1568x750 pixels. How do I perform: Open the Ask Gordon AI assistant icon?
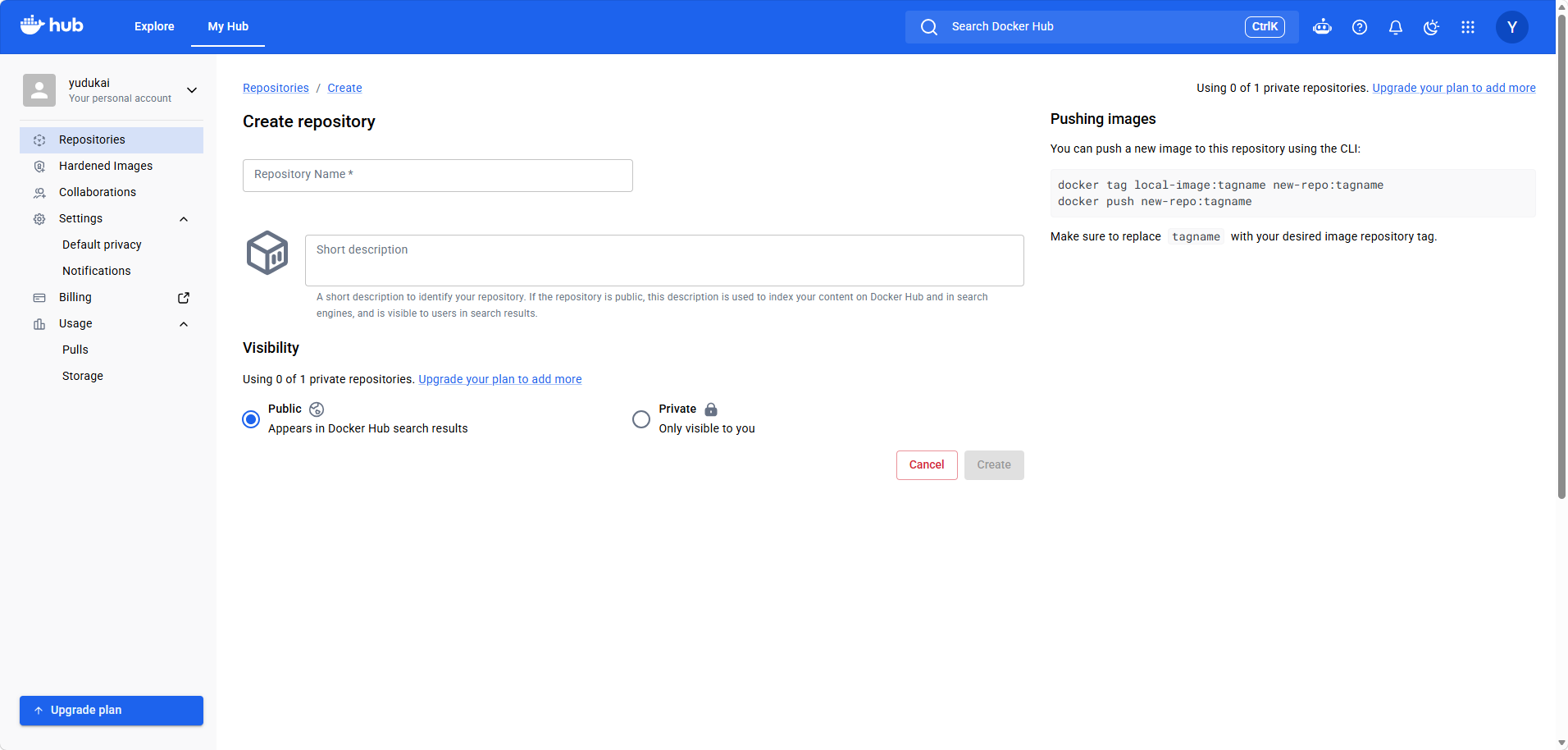tap(1322, 27)
